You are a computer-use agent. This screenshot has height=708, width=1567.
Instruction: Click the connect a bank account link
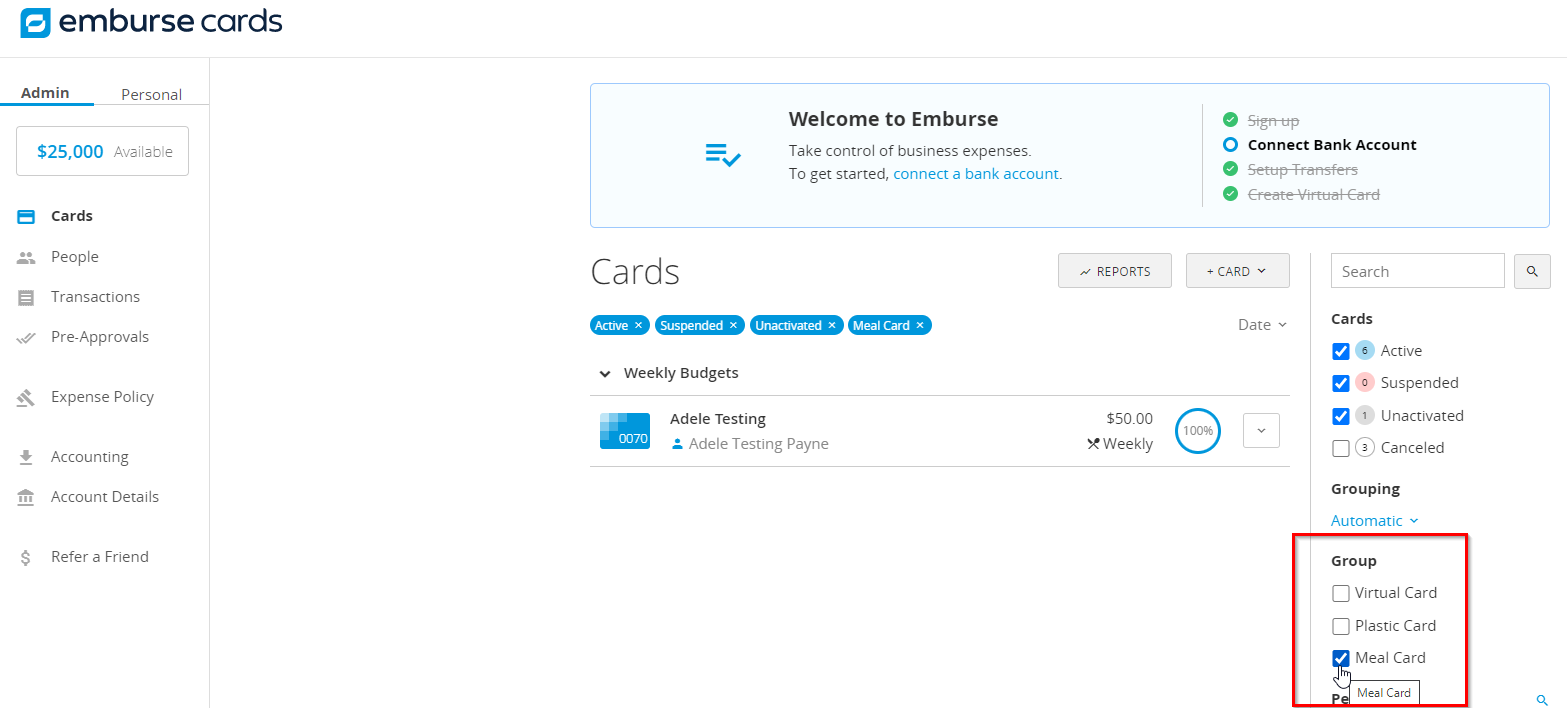[976, 174]
